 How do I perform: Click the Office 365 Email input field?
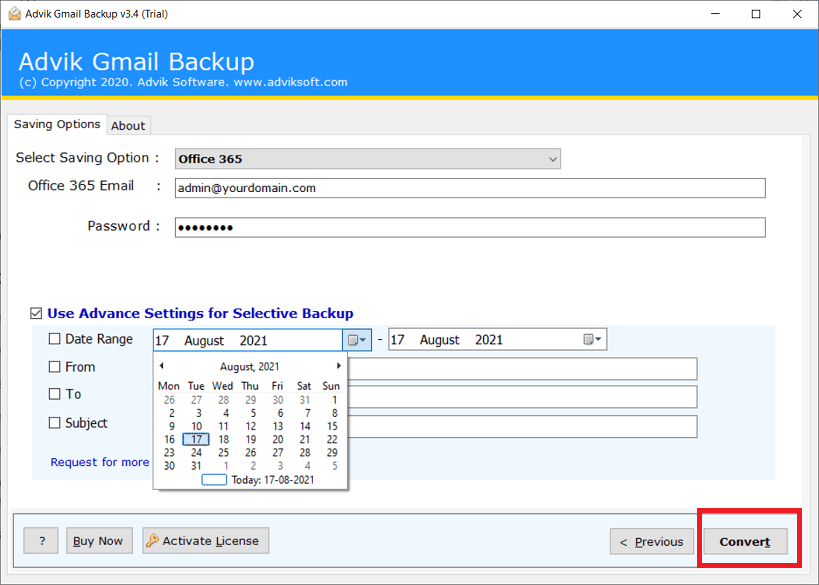click(x=470, y=188)
